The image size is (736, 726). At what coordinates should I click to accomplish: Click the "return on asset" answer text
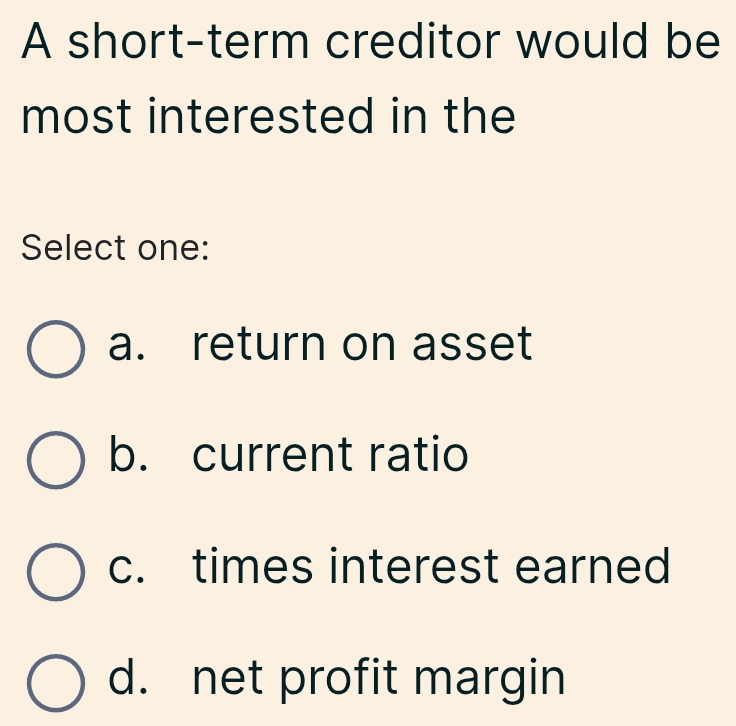362,346
